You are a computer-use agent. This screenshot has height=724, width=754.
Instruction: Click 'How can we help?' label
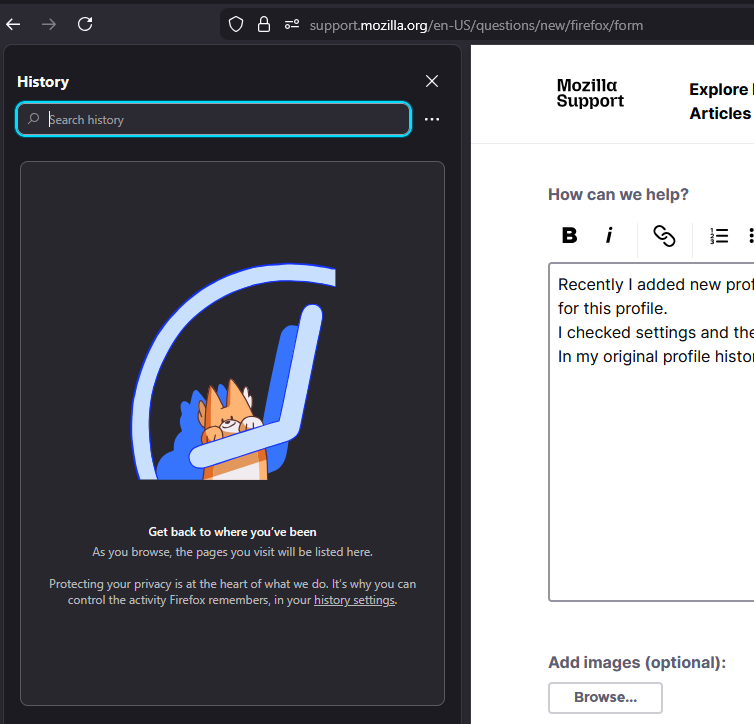pos(618,194)
